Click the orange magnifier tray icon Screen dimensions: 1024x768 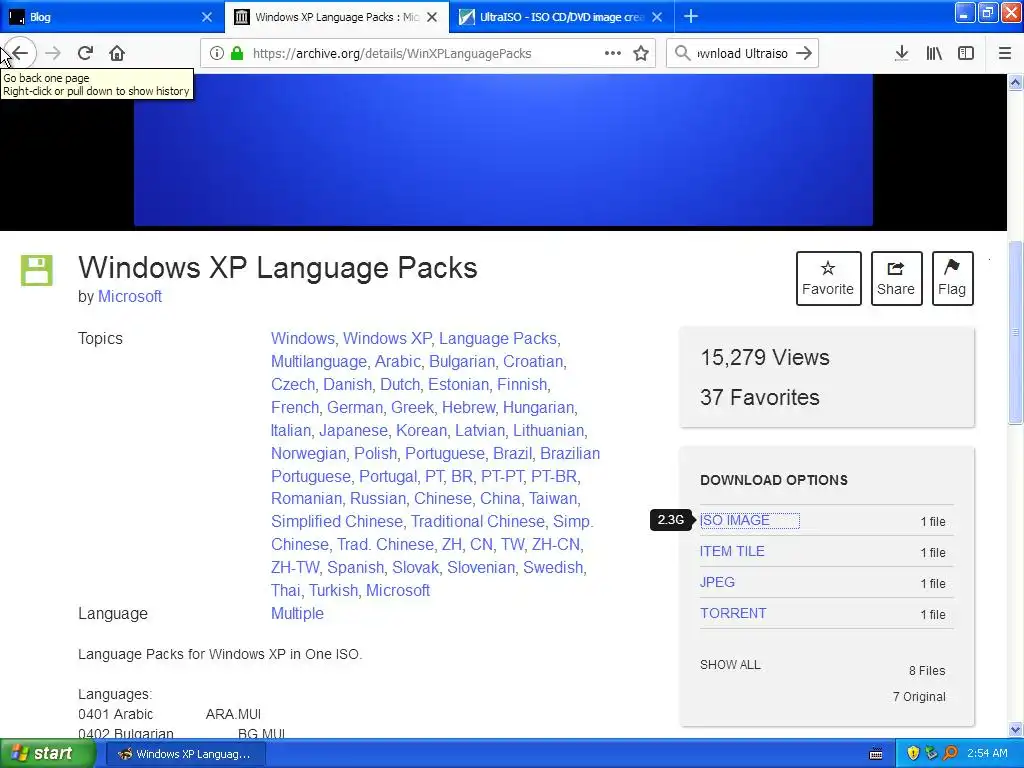pyautogui.click(x=950, y=754)
